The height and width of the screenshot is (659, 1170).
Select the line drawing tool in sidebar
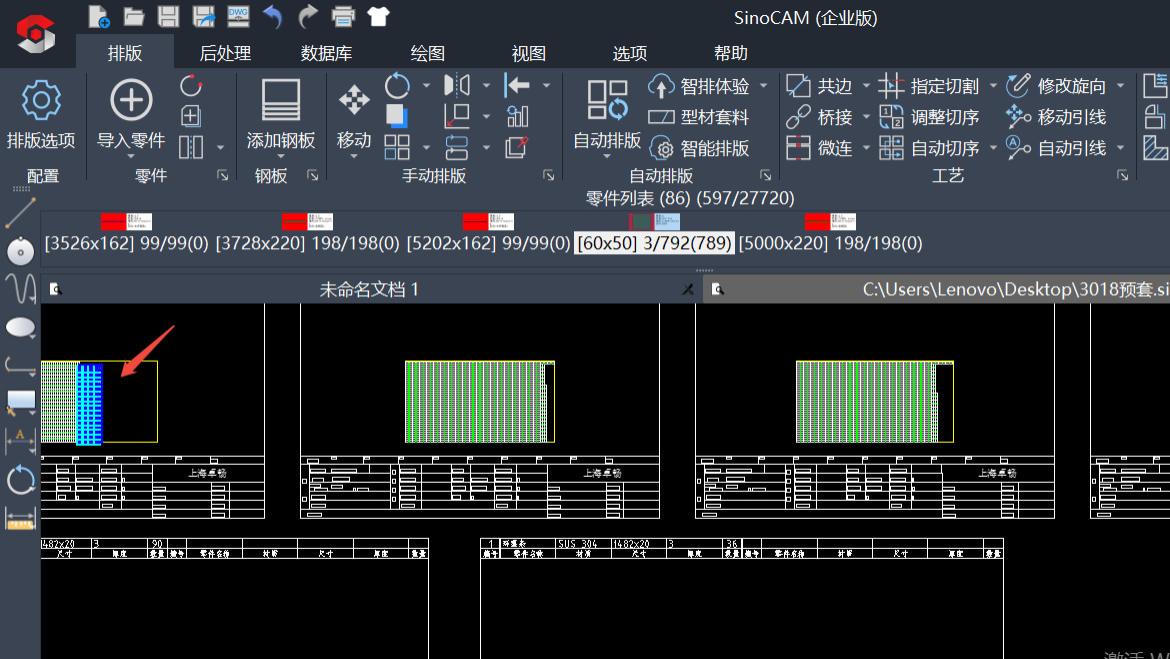pos(20,213)
